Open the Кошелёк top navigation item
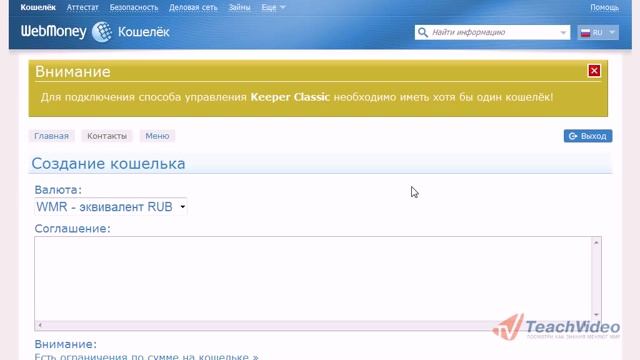 38,7
